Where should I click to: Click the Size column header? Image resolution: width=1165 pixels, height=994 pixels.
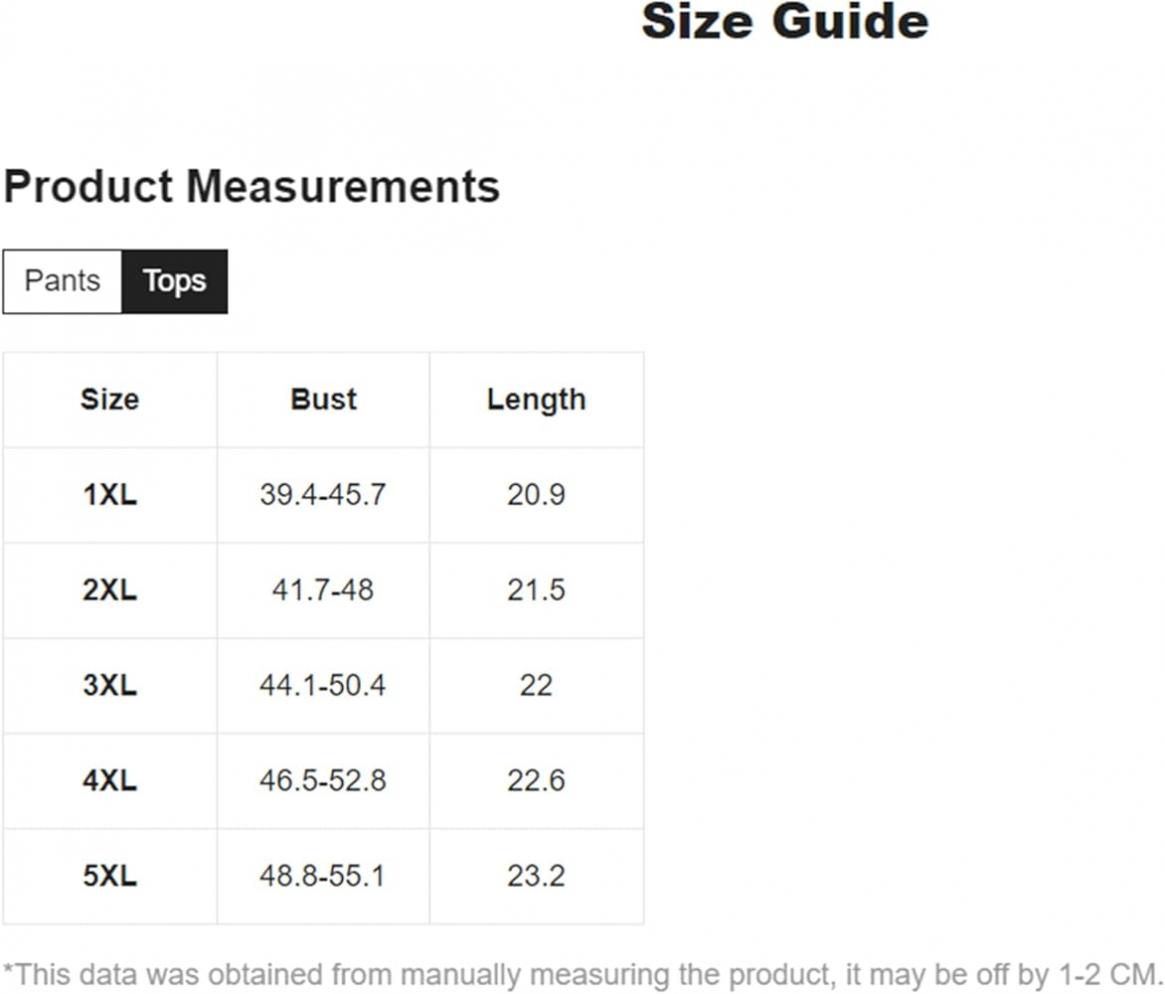[110, 400]
